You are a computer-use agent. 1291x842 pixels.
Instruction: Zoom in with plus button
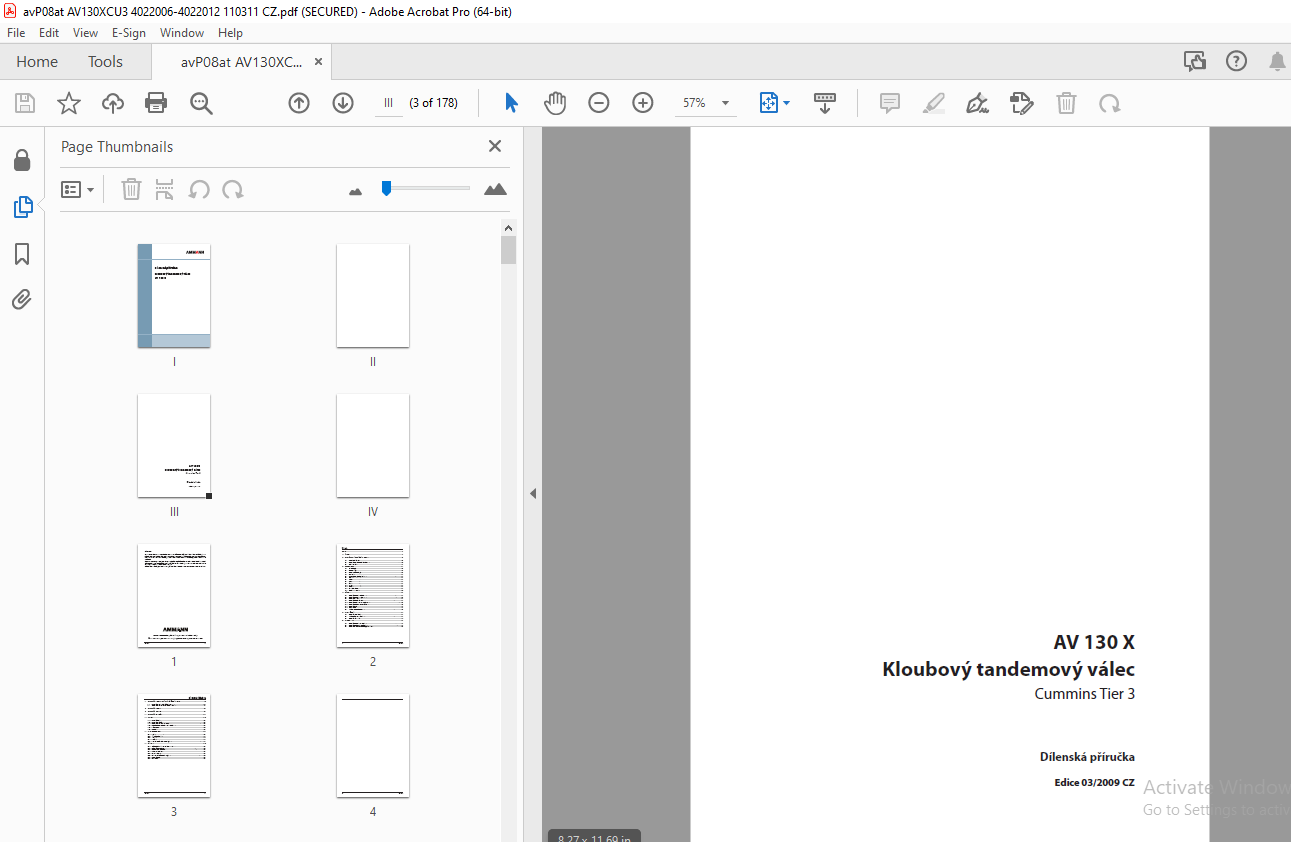(643, 103)
